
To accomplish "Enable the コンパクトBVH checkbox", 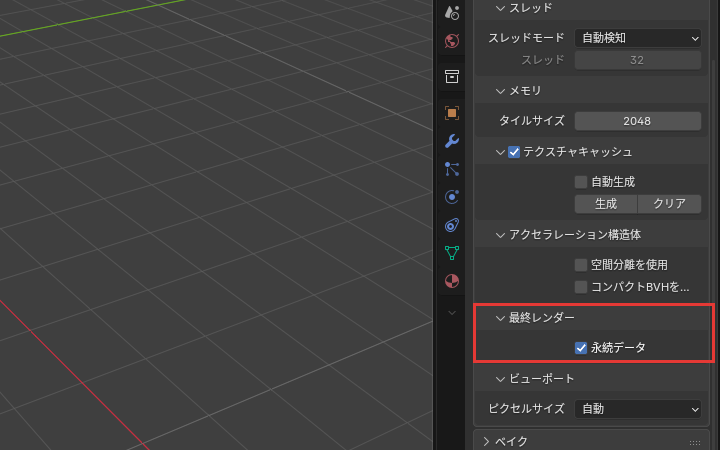I will pyautogui.click(x=581, y=287).
